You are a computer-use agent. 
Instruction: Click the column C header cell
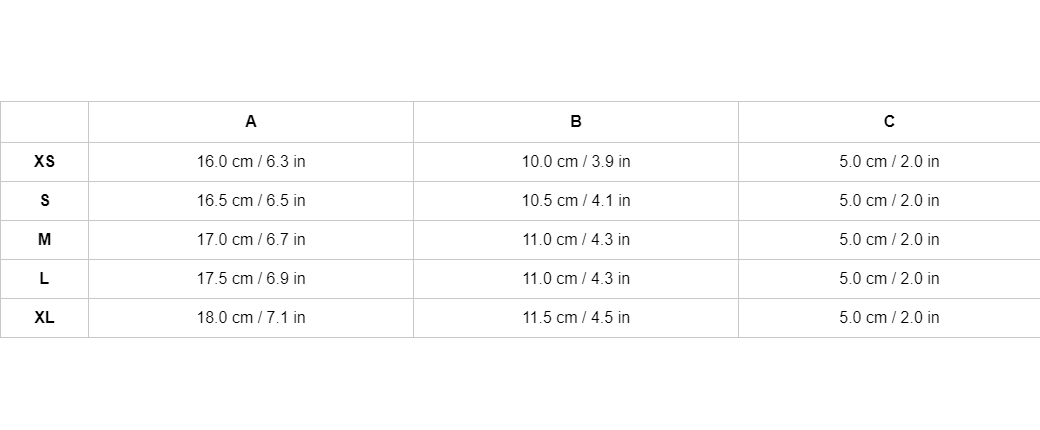[889, 122]
